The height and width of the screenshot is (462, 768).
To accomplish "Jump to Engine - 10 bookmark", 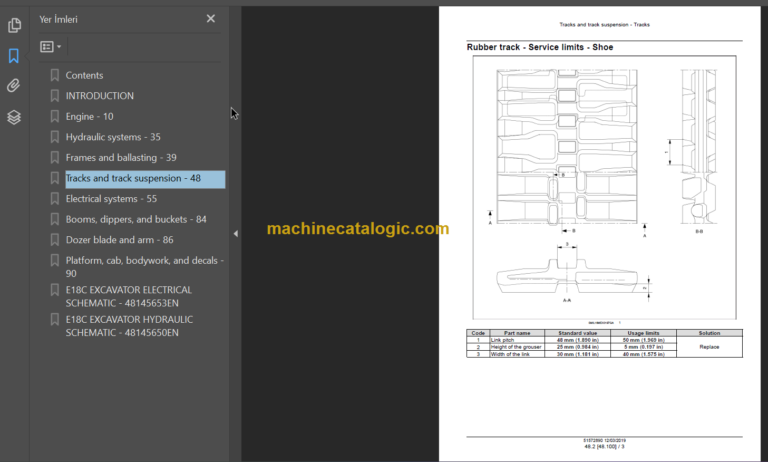I will point(89,117).
